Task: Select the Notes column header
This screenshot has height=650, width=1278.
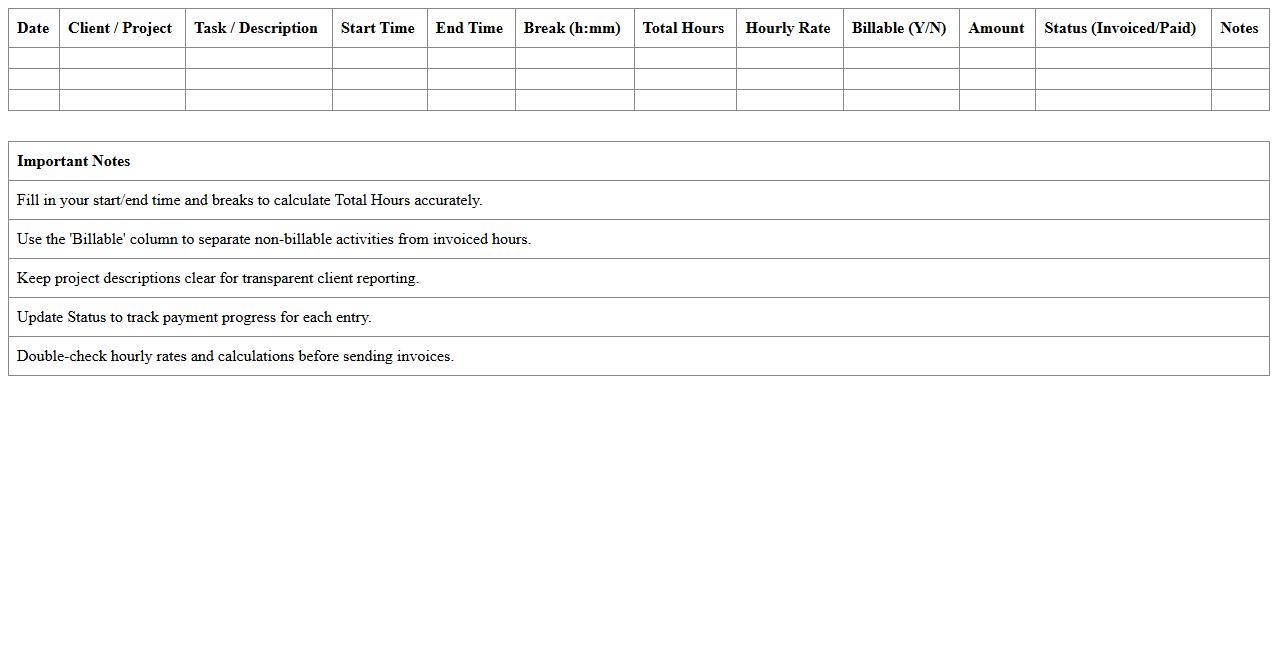Action: point(1239,28)
